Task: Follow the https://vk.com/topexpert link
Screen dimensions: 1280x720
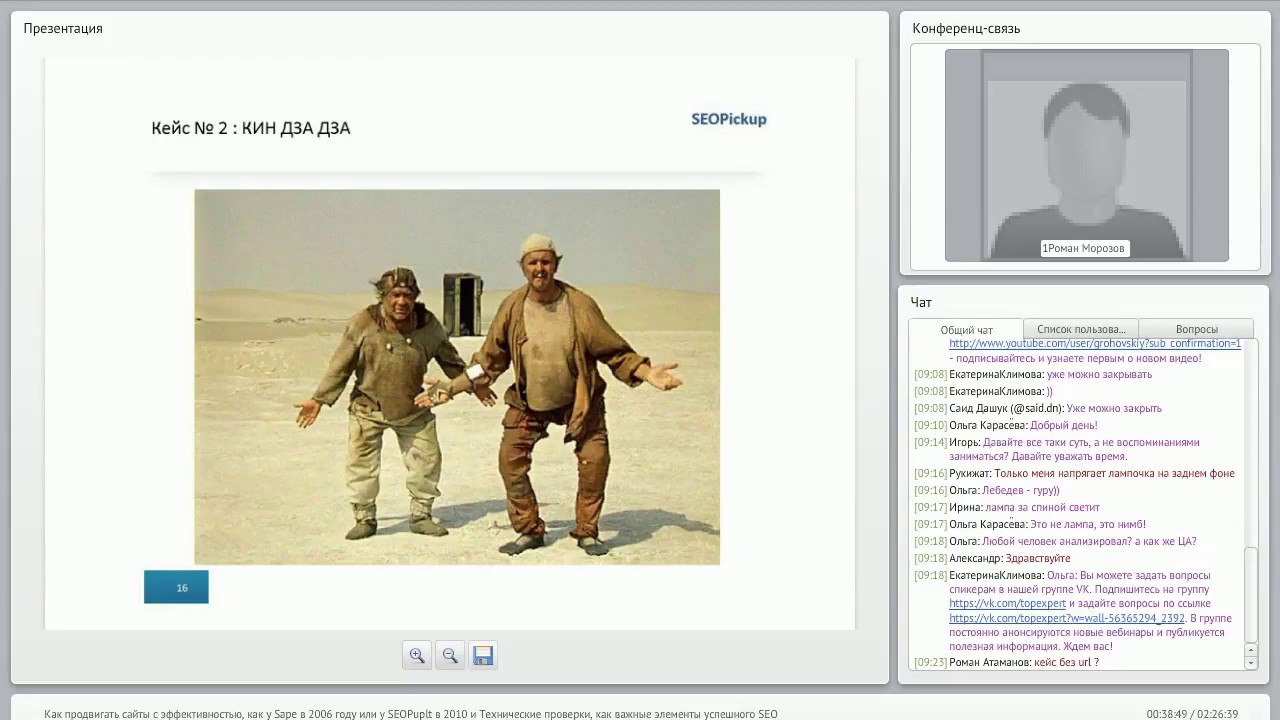Action: click(1007, 604)
